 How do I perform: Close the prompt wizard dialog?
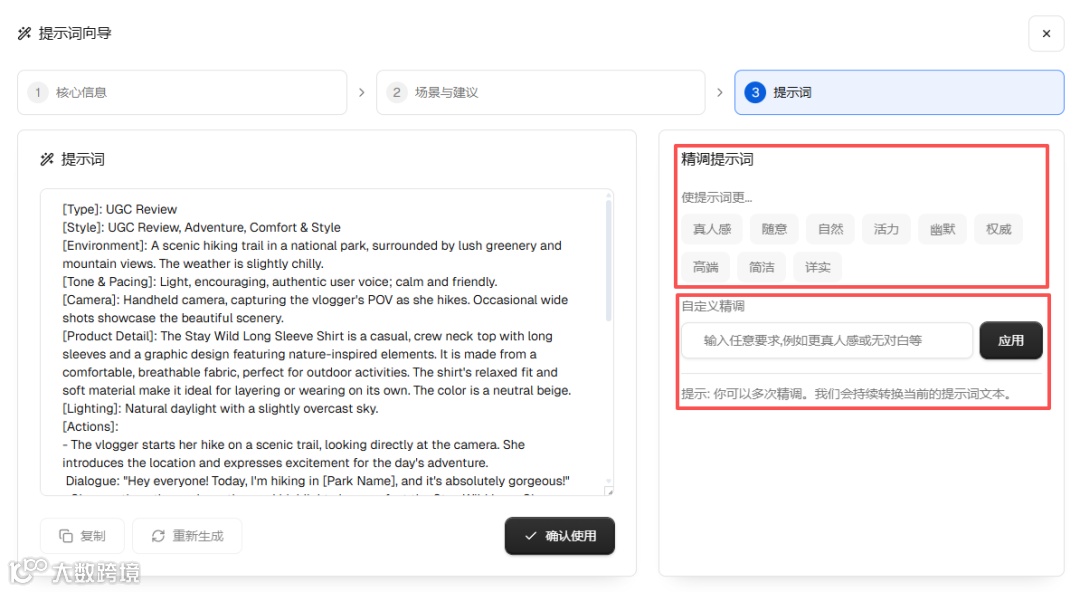(x=1046, y=33)
